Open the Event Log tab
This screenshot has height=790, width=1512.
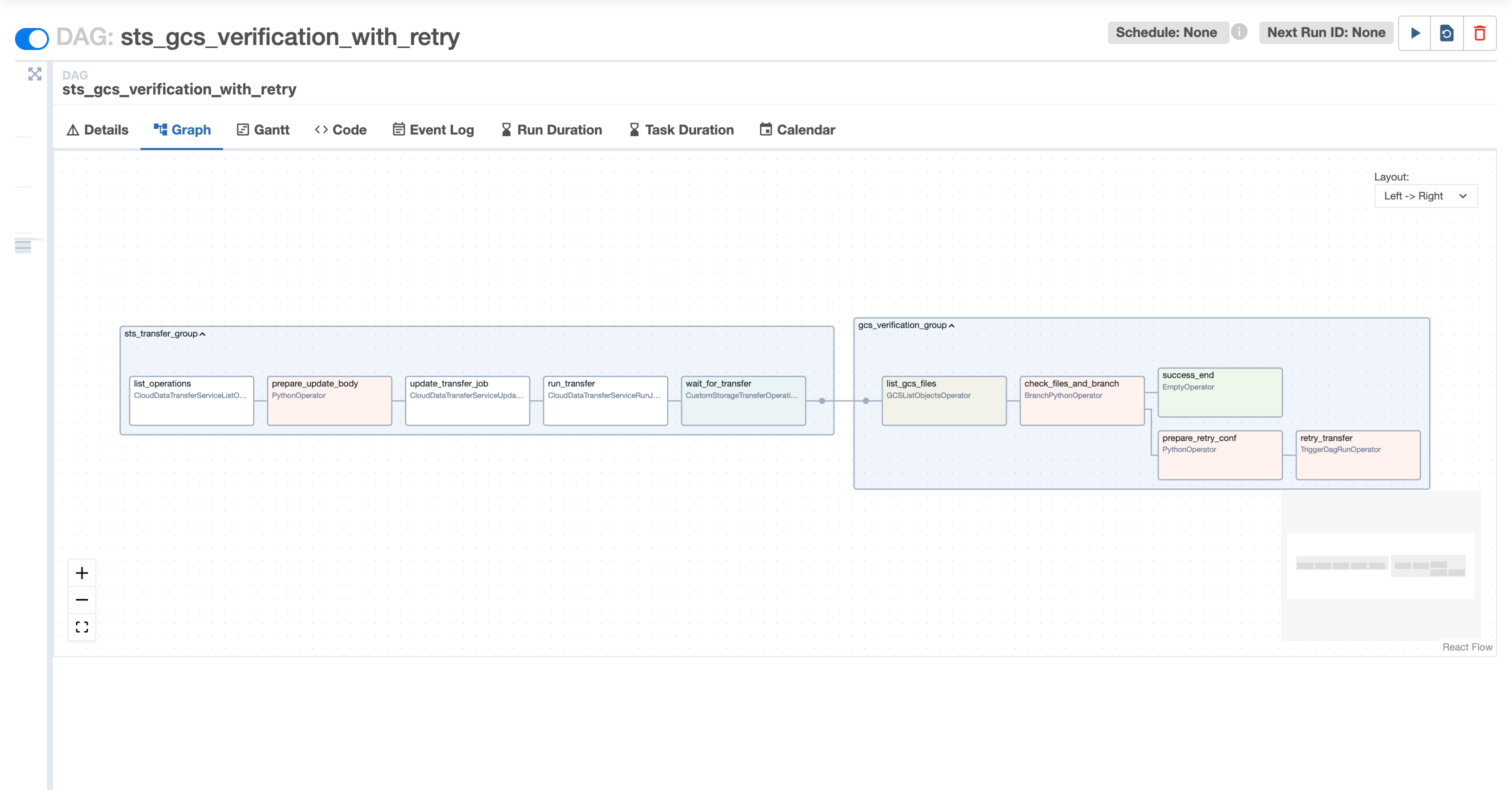[433, 129]
